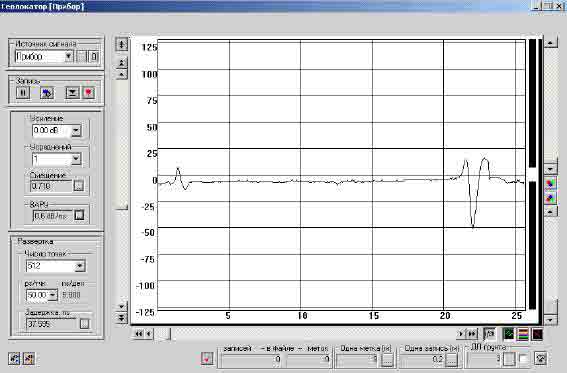Click the vertical fit arrows icon above scale
567x373 pixels.
pyautogui.click(x=122, y=44)
